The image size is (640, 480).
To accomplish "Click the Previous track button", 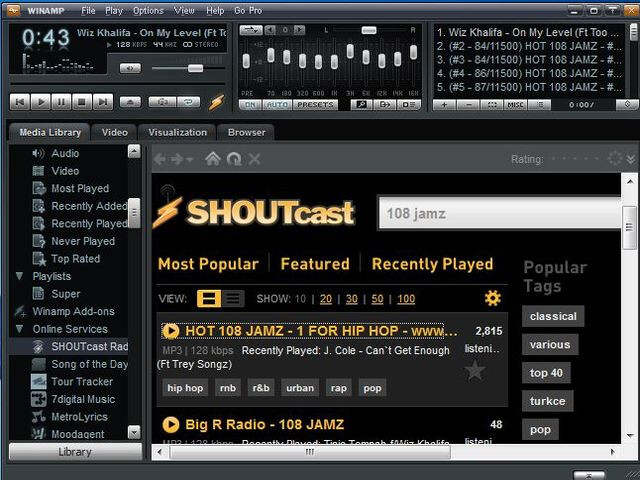I will click(x=20, y=102).
